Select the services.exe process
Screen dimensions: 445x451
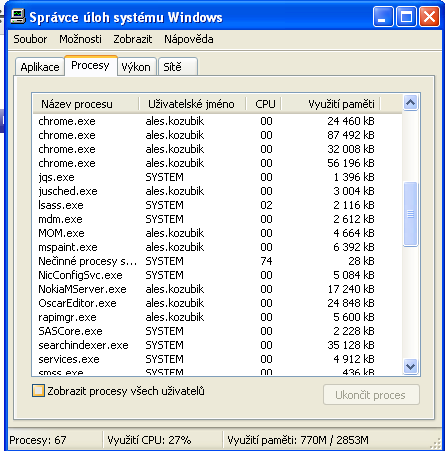coord(217,359)
